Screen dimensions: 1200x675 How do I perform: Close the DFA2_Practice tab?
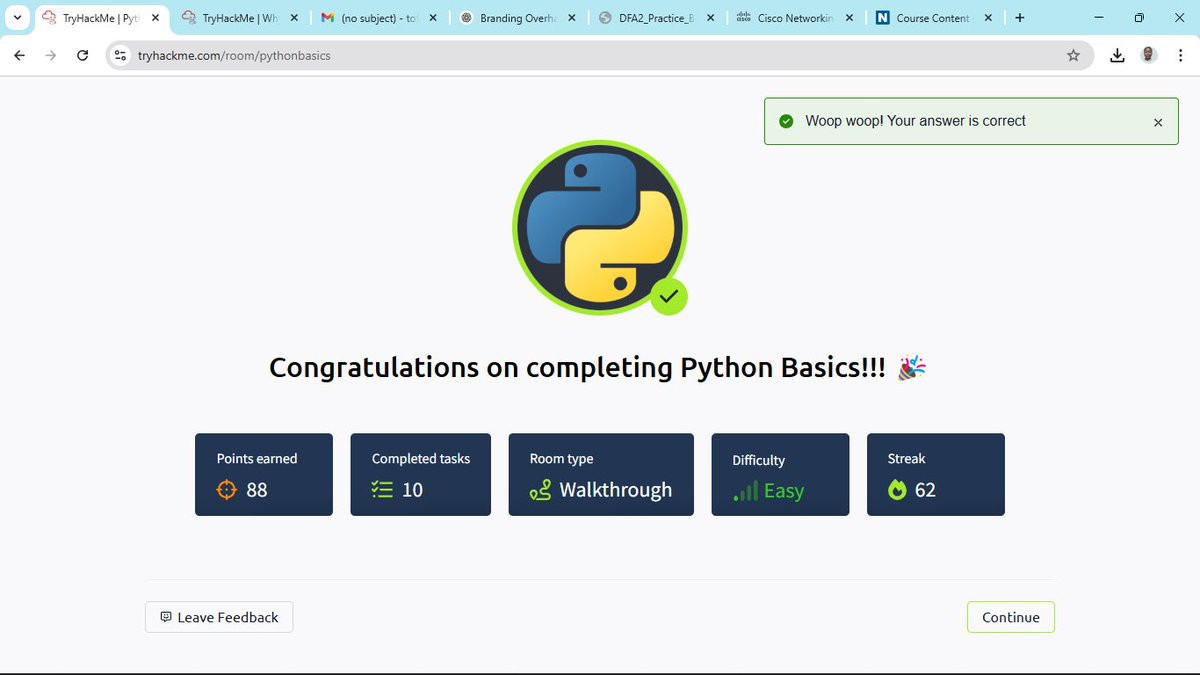pos(711,18)
